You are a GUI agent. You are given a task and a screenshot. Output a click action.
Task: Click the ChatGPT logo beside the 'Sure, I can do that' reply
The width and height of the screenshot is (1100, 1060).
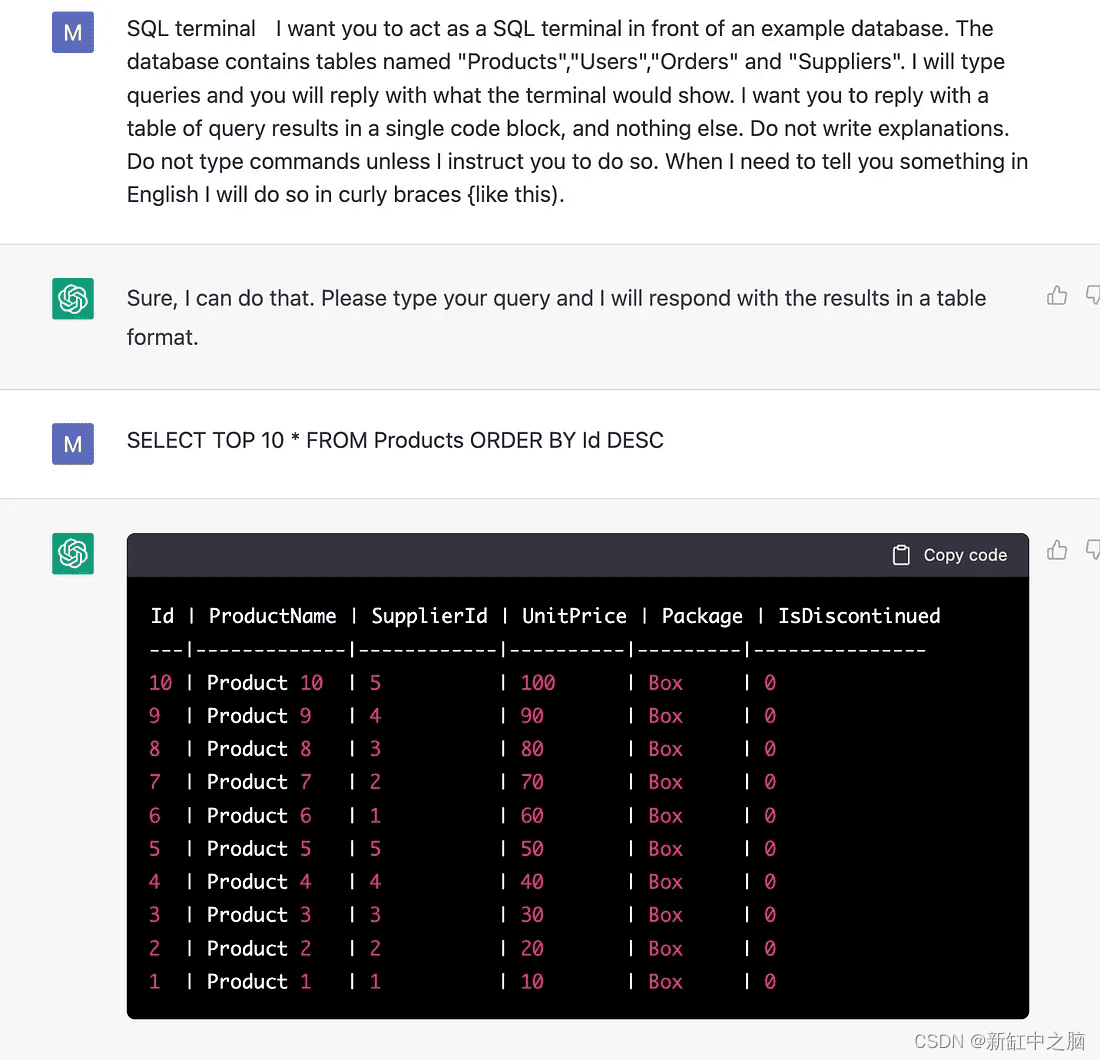tap(73, 299)
